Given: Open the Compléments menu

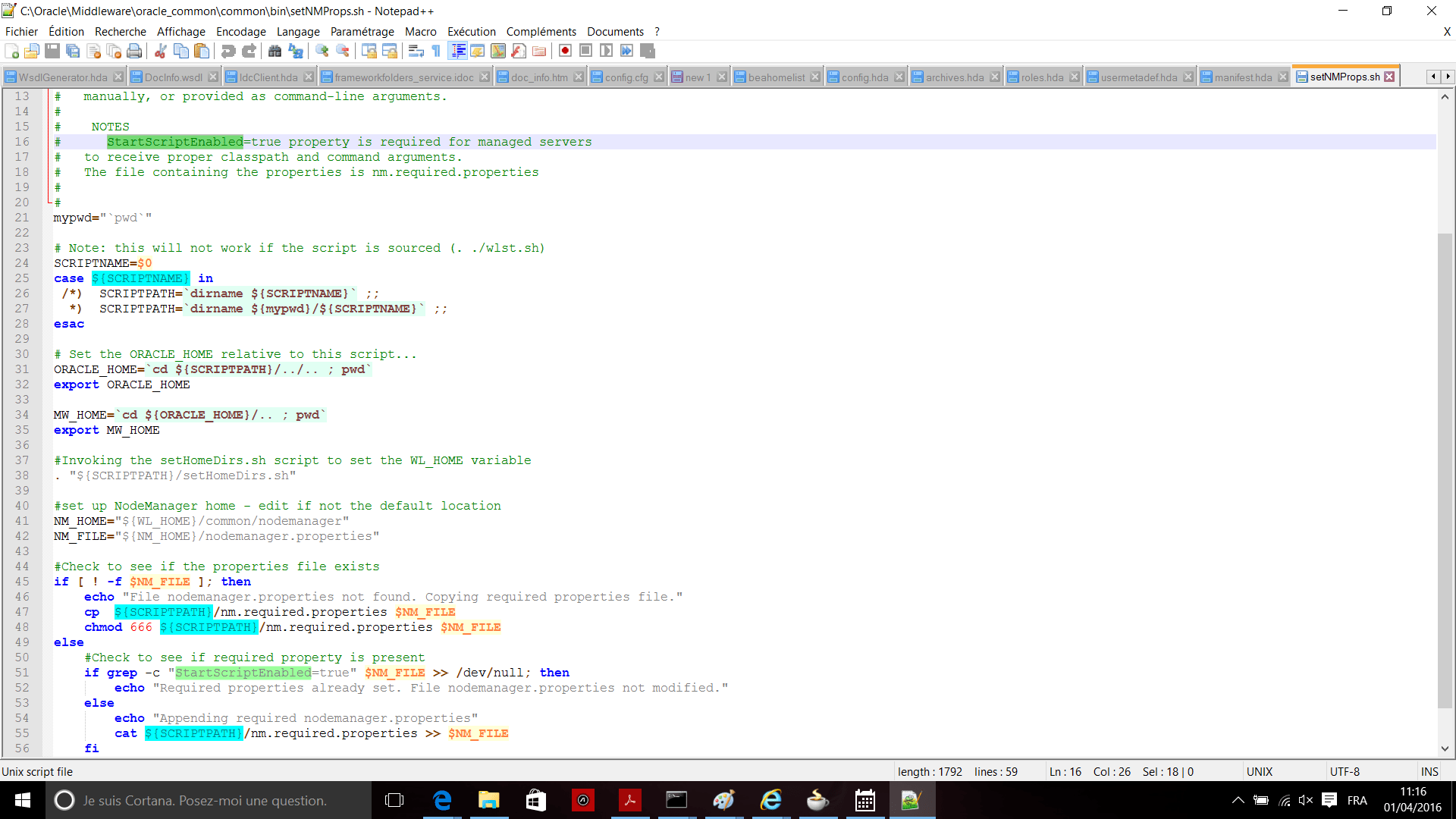Looking at the screenshot, I should tap(541, 31).
